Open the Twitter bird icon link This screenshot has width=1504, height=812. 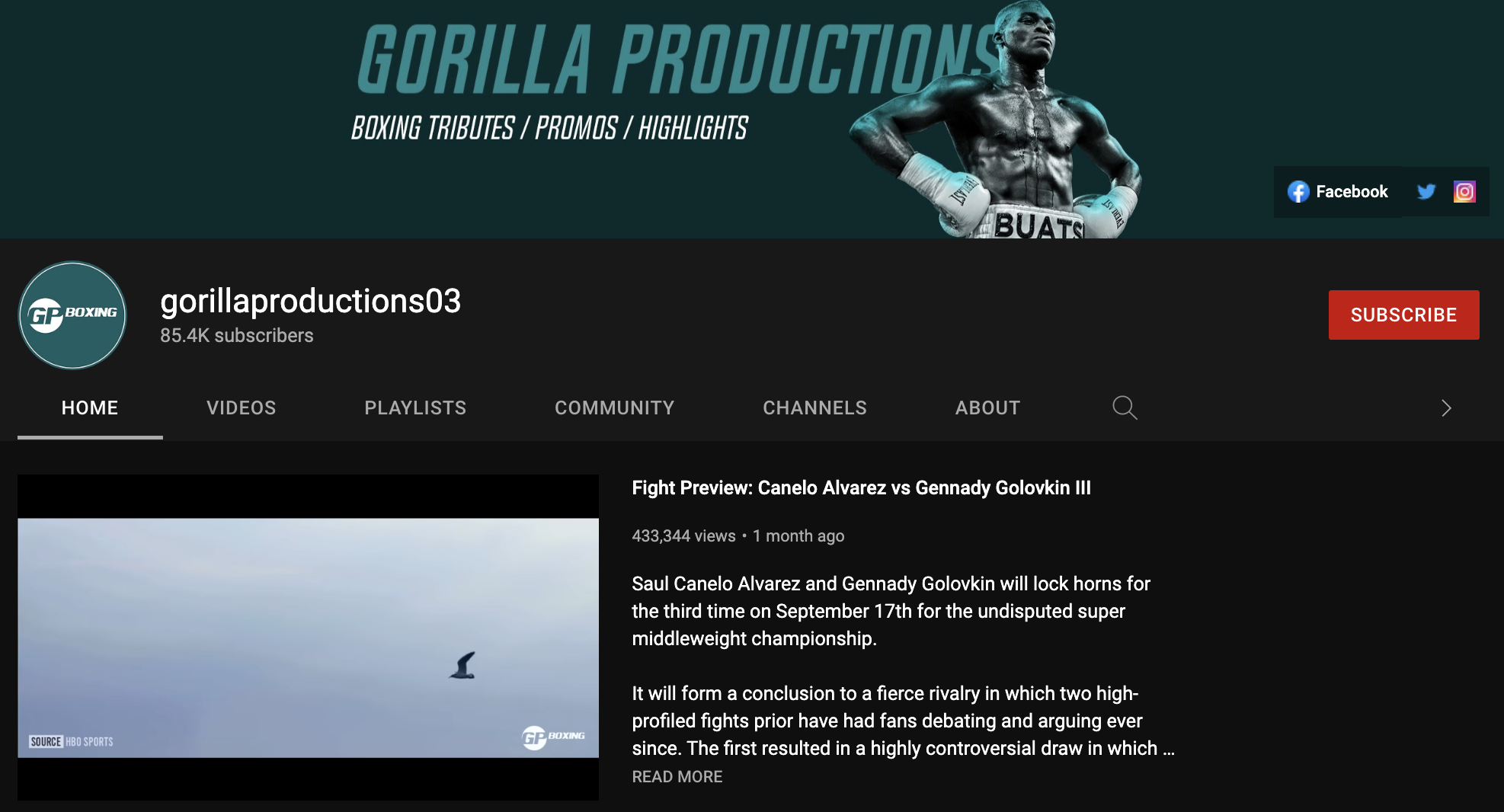1426,192
